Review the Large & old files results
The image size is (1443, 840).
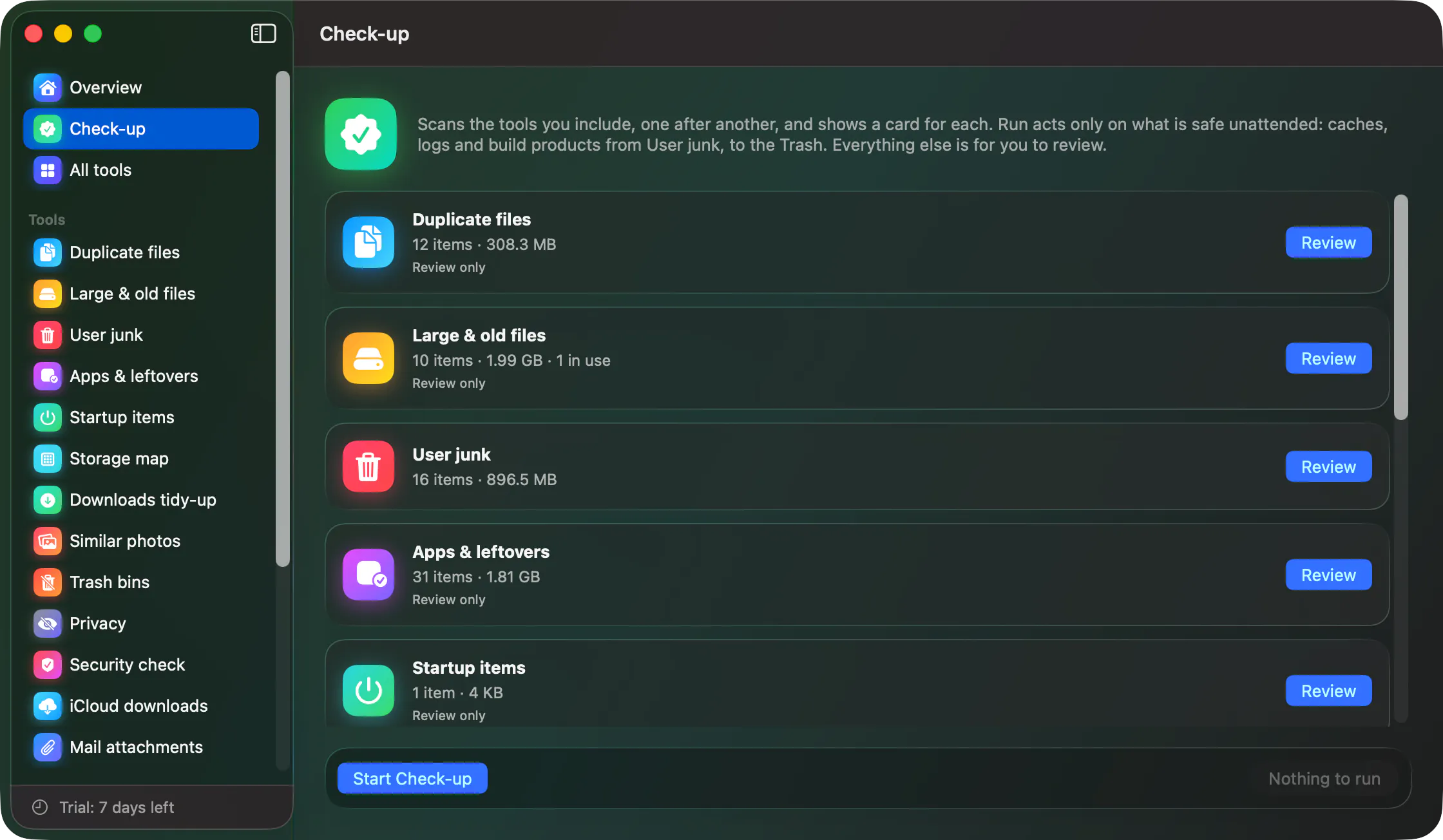1328,359
